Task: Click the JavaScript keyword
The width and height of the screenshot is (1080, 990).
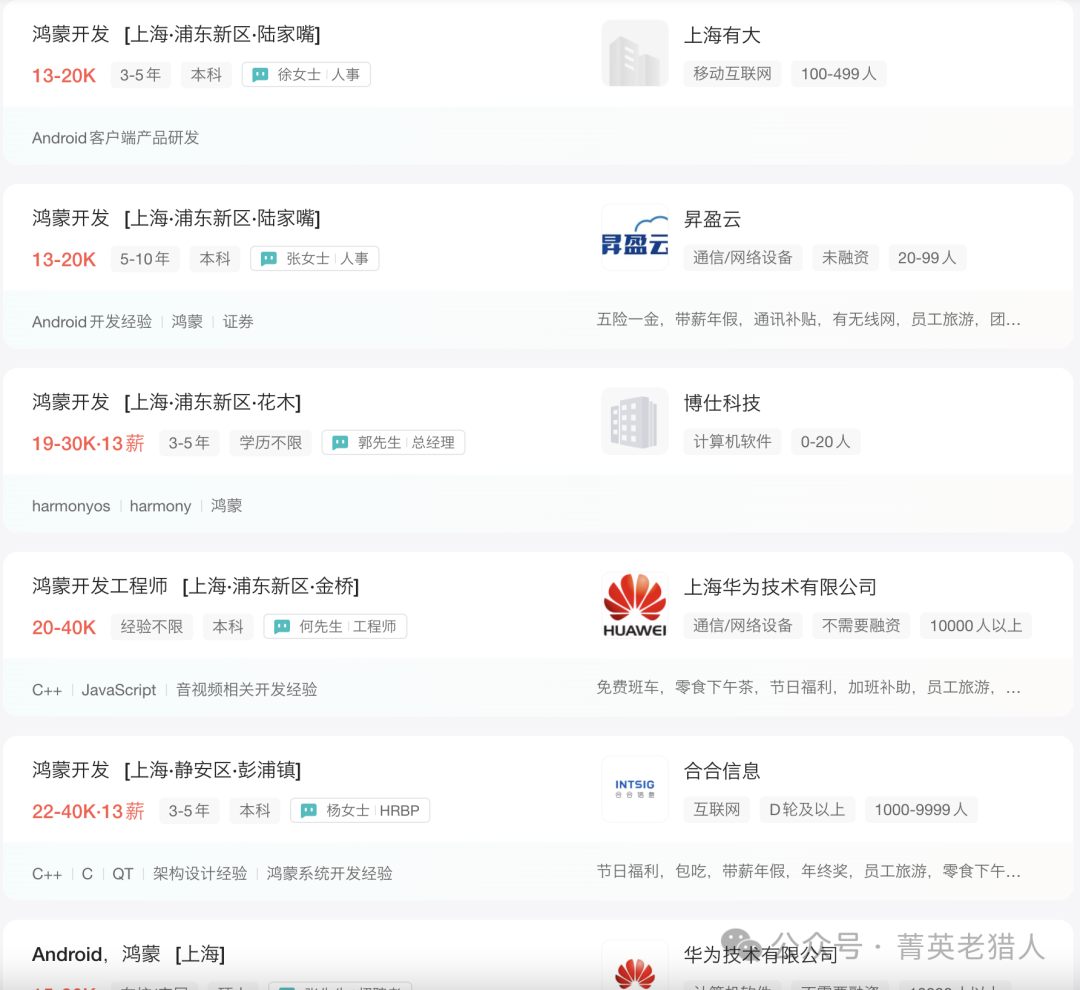Action: [118, 690]
